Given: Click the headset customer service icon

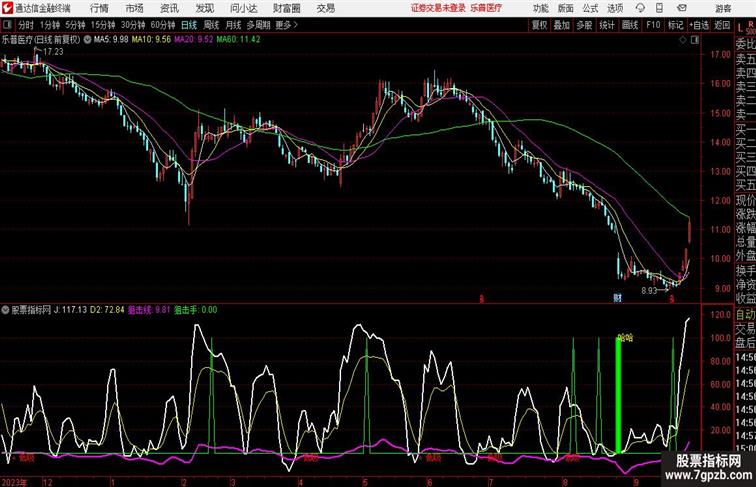Looking at the screenshot, I should (640, 8).
